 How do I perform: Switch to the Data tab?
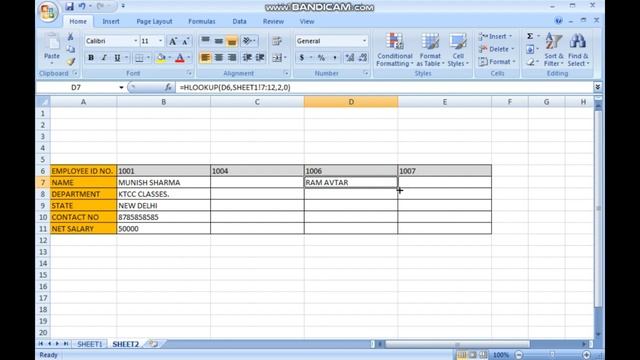pyautogui.click(x=239, y=21)
